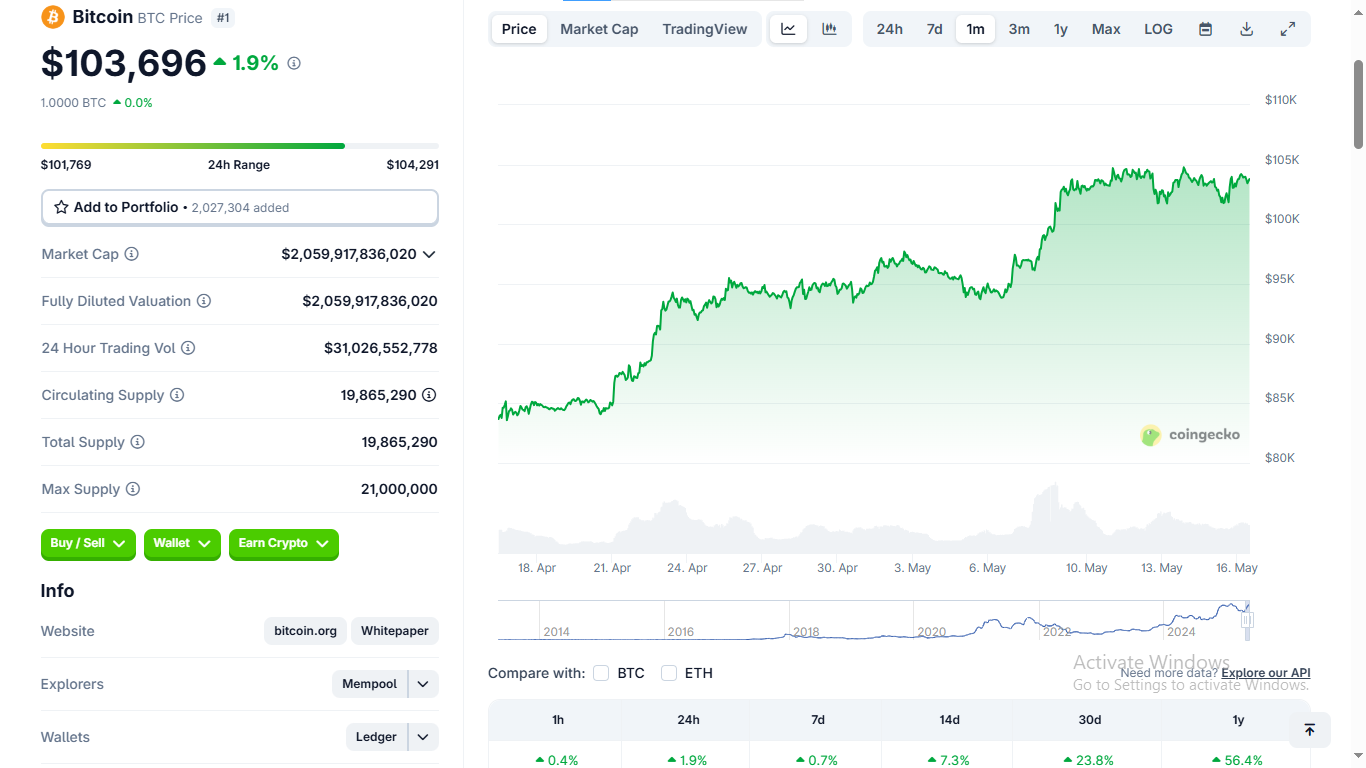The height and width of the screenshot is (768, 1366).
Task: Click the page vertical scrollbar
Action: [x=1358, y=105]
